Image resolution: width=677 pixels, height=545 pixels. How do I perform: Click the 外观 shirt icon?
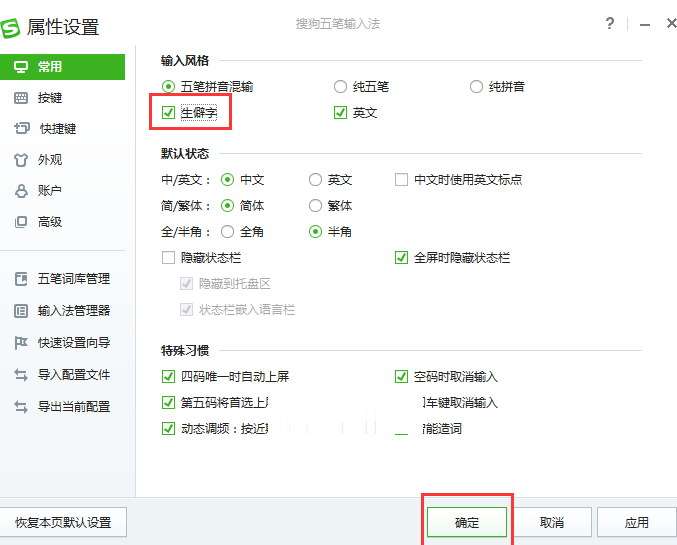pyautogui.click(x=21, y=160)
